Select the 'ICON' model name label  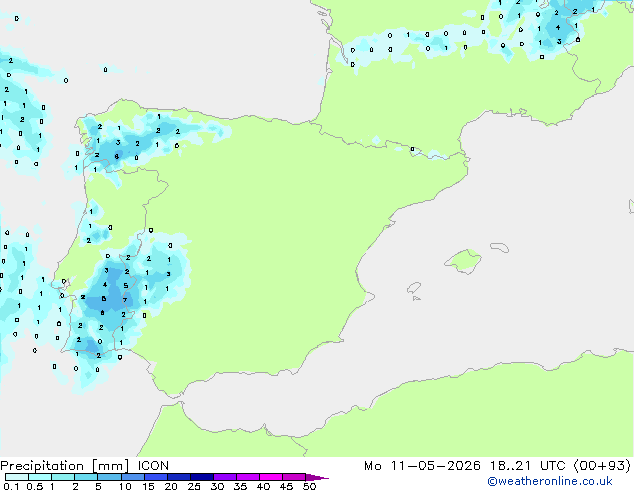coord(153,466)
